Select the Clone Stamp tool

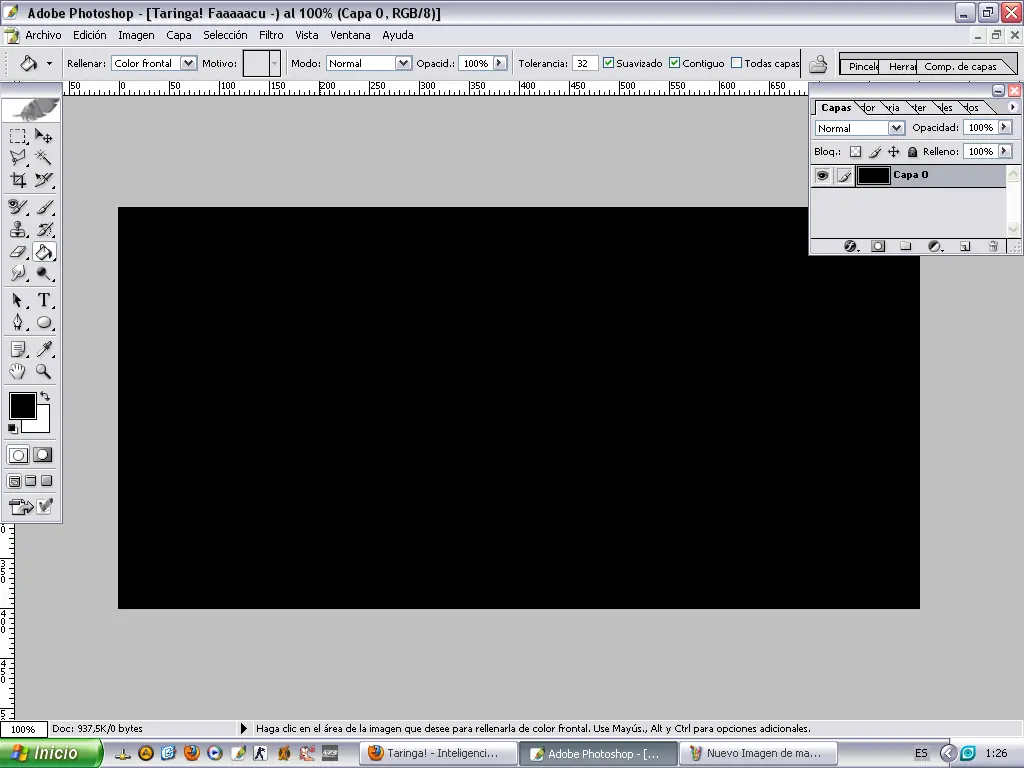click(18, 229)
